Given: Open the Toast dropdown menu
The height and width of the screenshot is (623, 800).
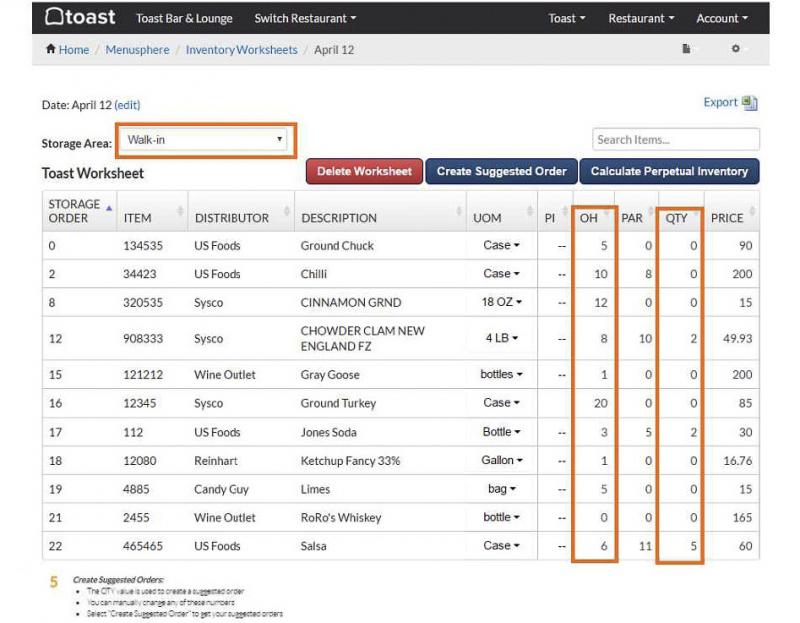Looking at the screenshot, I should pyautogui.click(x=566, y=18).
